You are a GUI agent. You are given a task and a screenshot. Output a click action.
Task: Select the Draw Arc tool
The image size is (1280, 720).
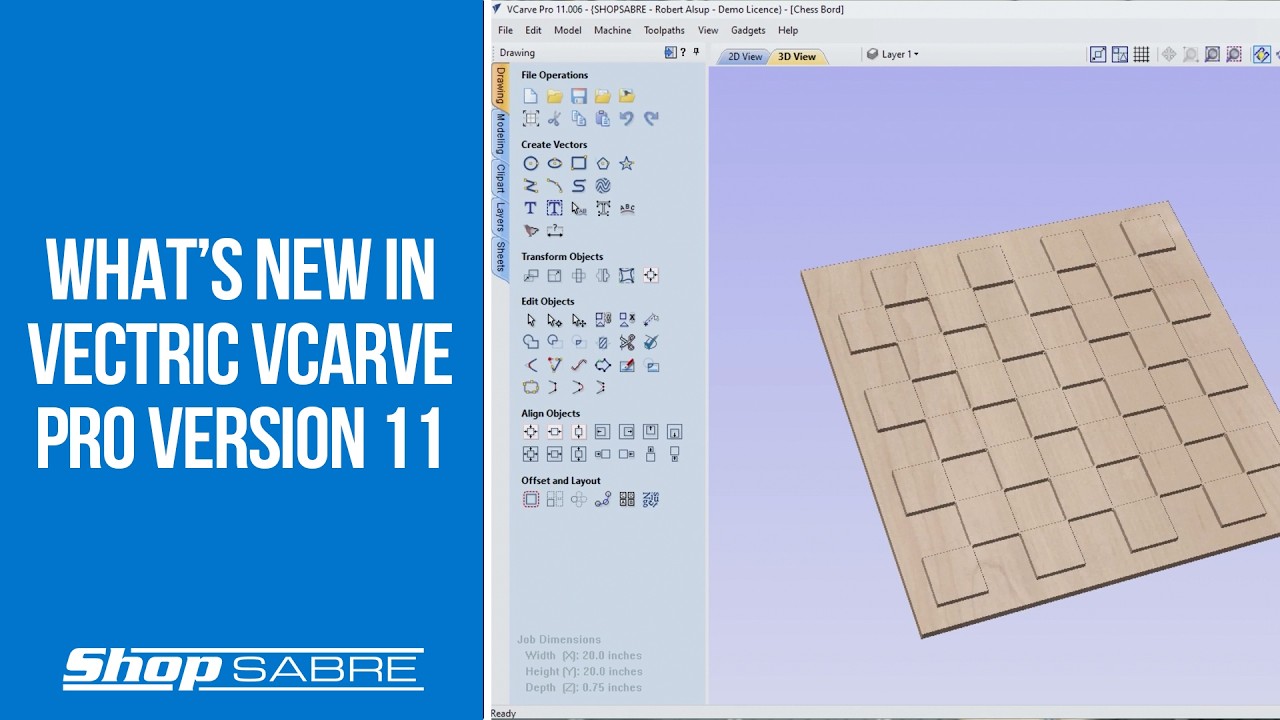point(554,186)
